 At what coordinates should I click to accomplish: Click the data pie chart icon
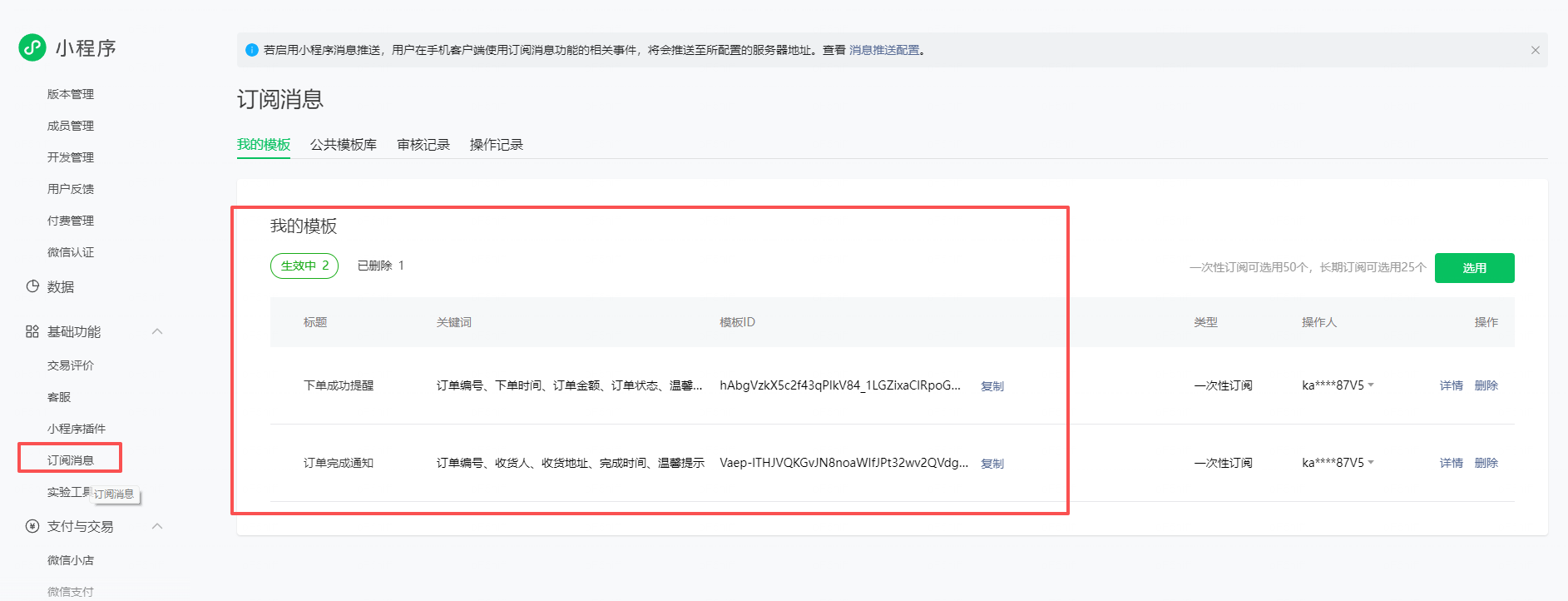32,286
